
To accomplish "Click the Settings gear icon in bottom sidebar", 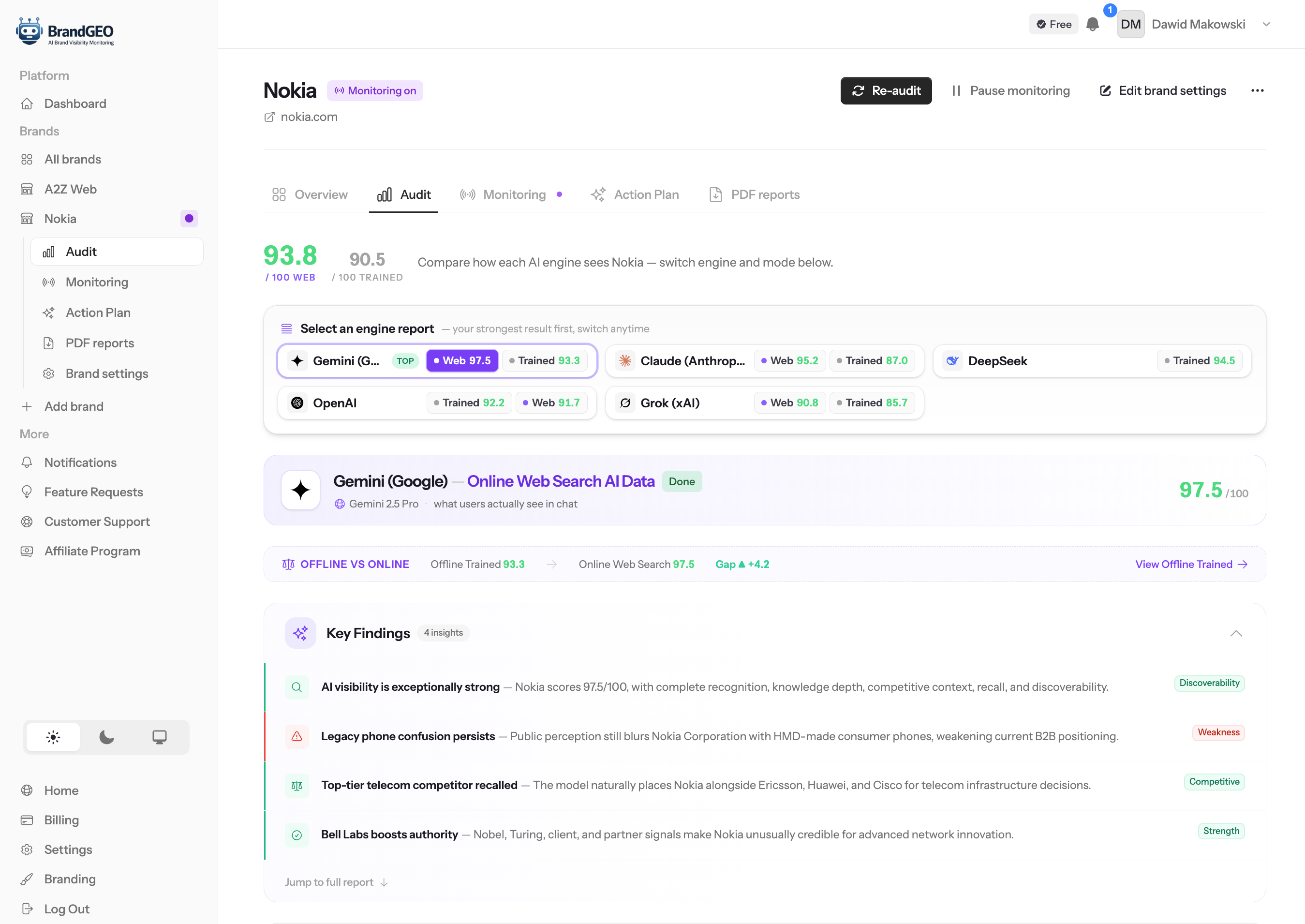I will click(x=27, y=849).
